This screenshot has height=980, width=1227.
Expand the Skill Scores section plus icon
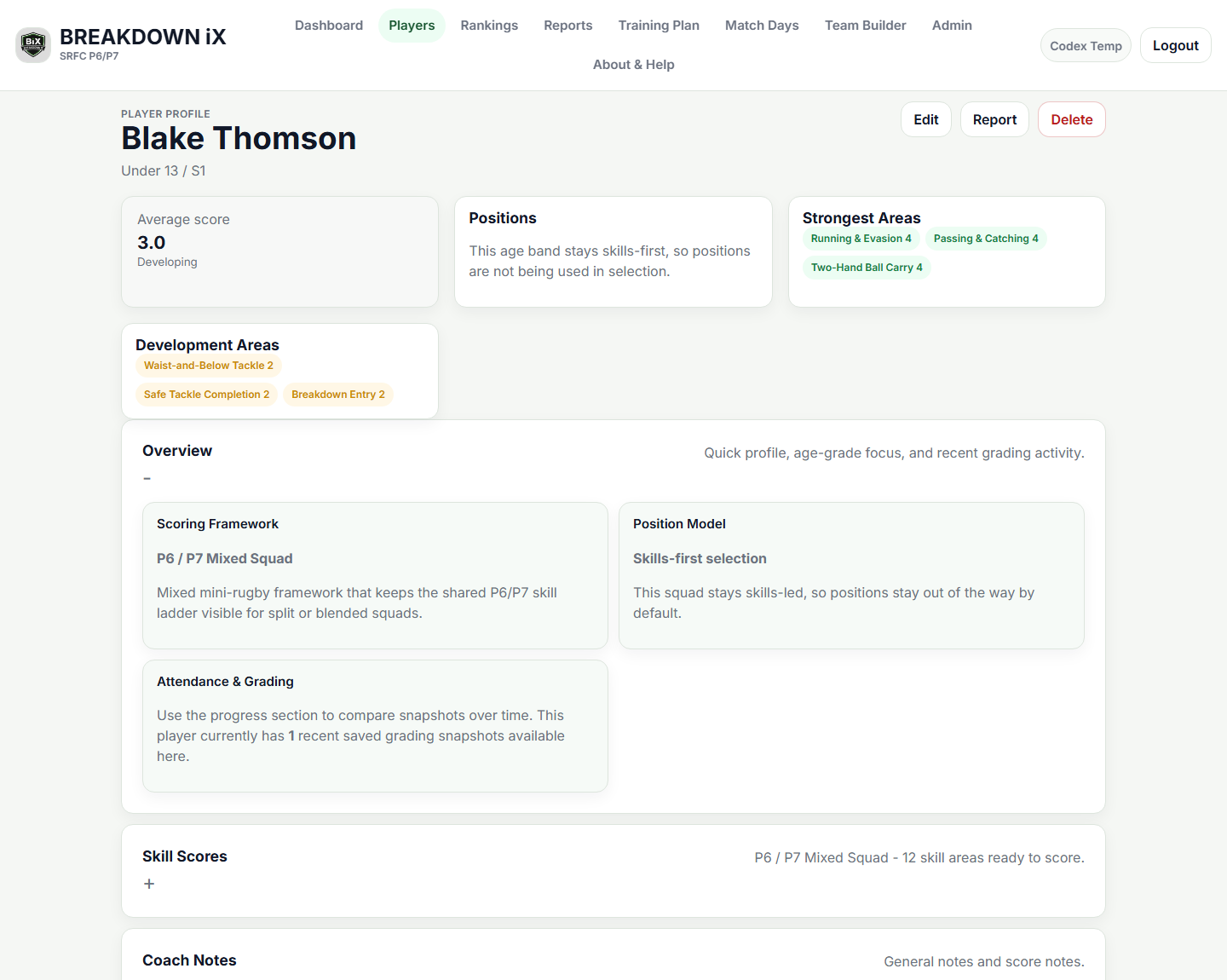[149, 884]
